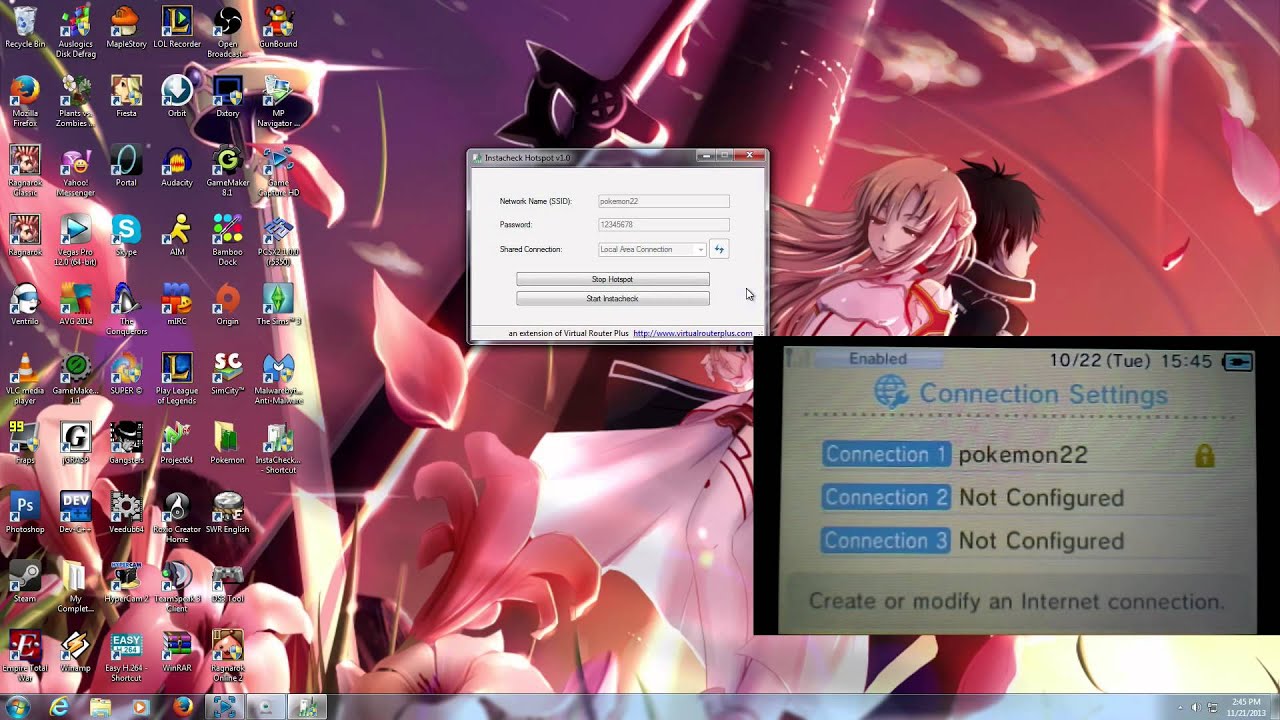Select Connection 2 on the 3DS screen
The image size is (1280, 720).
pos(973,497)
